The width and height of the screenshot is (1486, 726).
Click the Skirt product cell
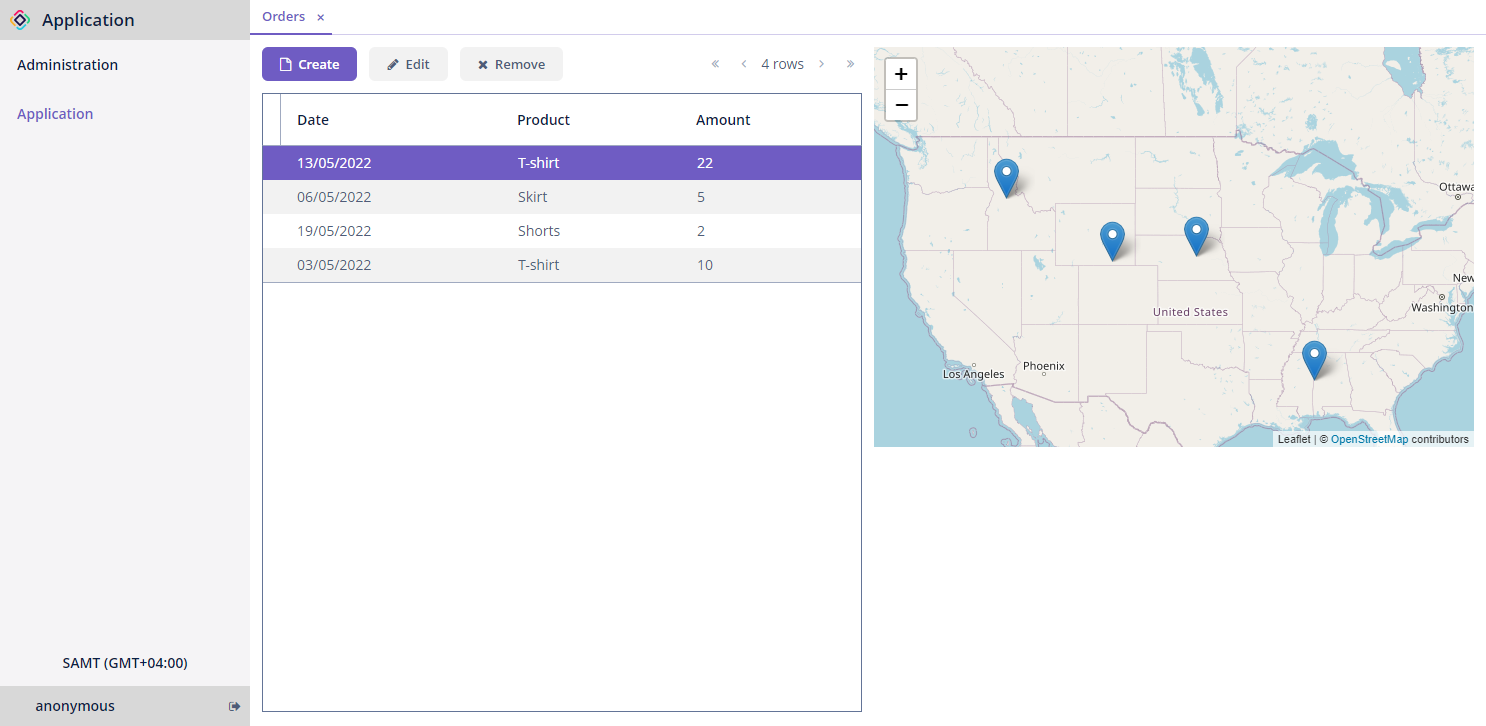pos(532,197)
